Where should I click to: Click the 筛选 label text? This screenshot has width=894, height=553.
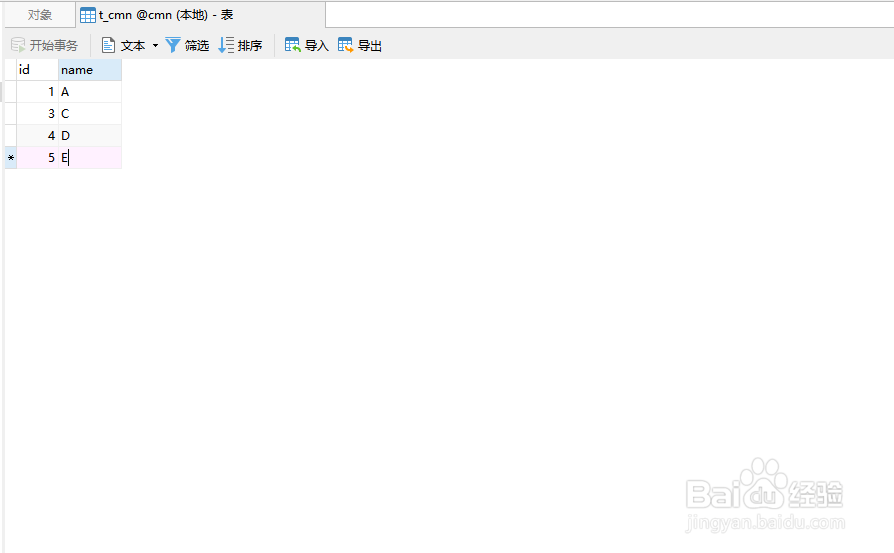coord(197,46)
